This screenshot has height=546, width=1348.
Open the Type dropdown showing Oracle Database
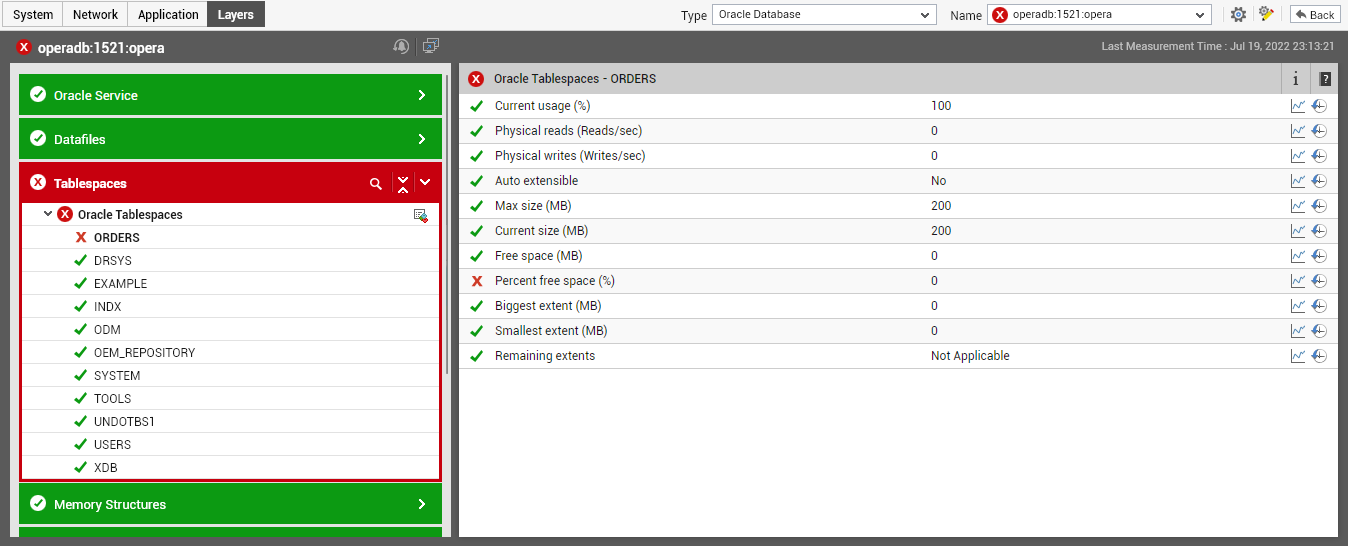[824, 15]
